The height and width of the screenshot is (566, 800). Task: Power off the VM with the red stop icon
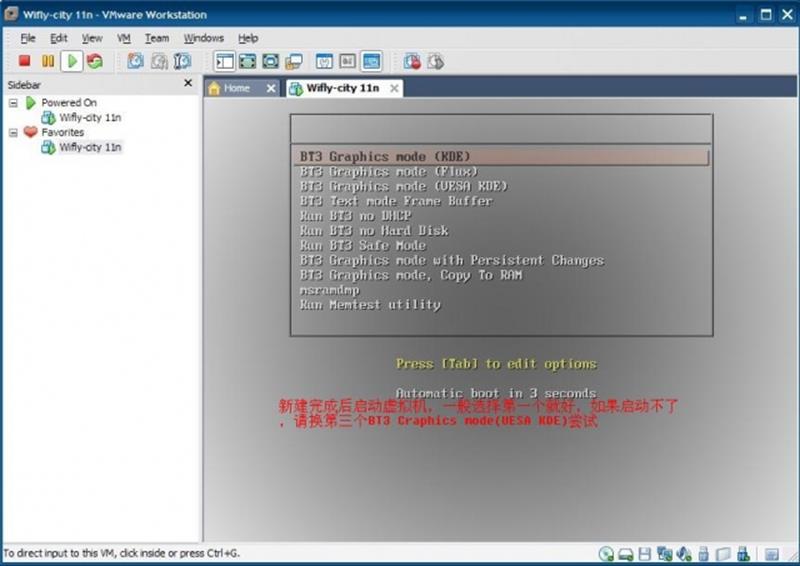24,61
